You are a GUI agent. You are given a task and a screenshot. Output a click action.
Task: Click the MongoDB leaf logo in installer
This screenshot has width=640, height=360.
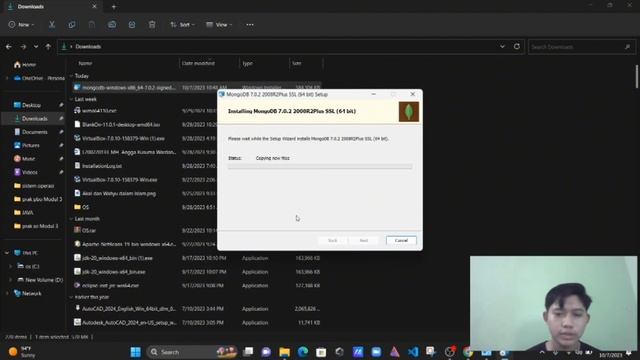point(409,112)
